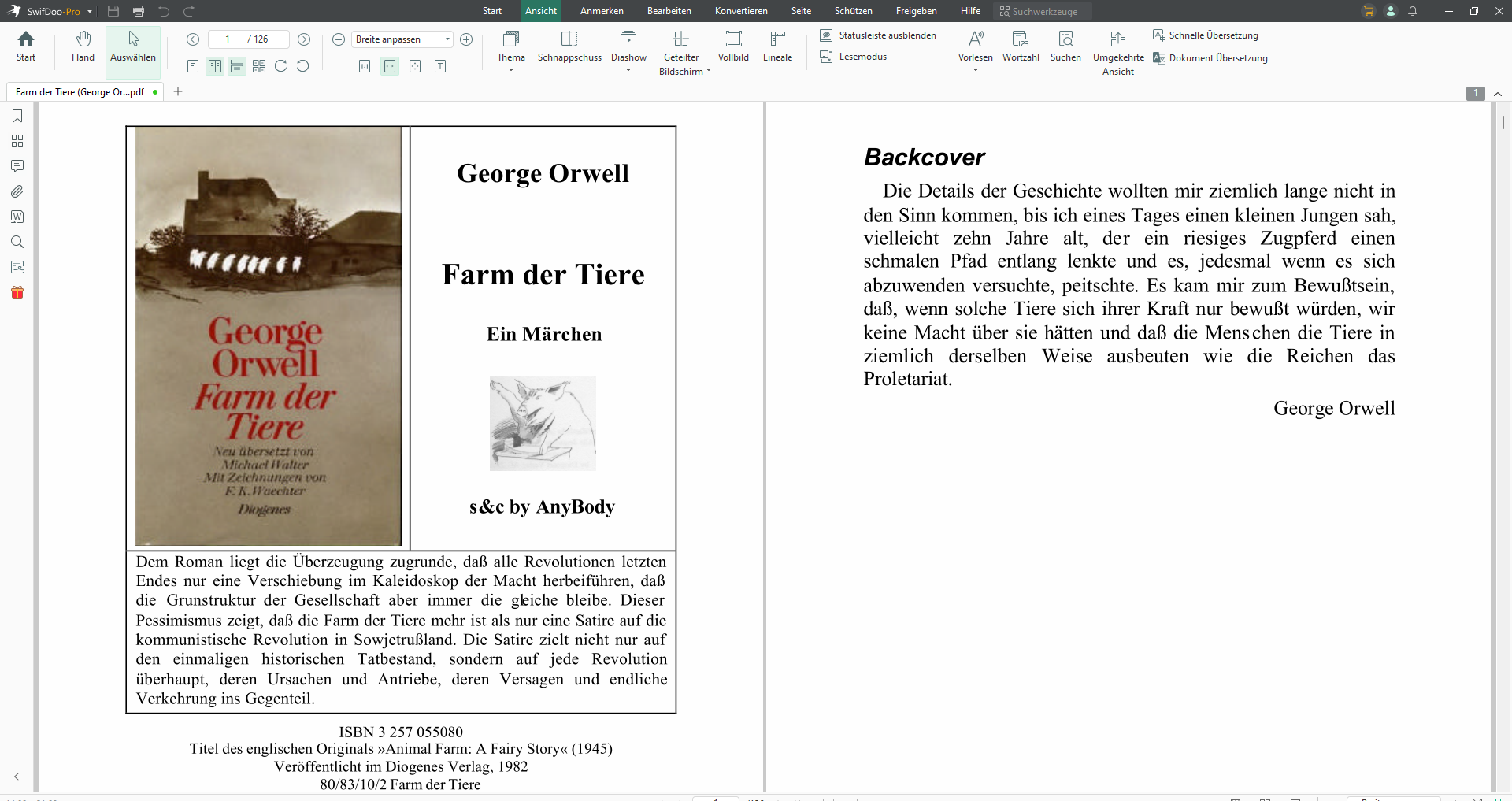
Task: Show cover page in two-page layout
Action: point(259,66)
